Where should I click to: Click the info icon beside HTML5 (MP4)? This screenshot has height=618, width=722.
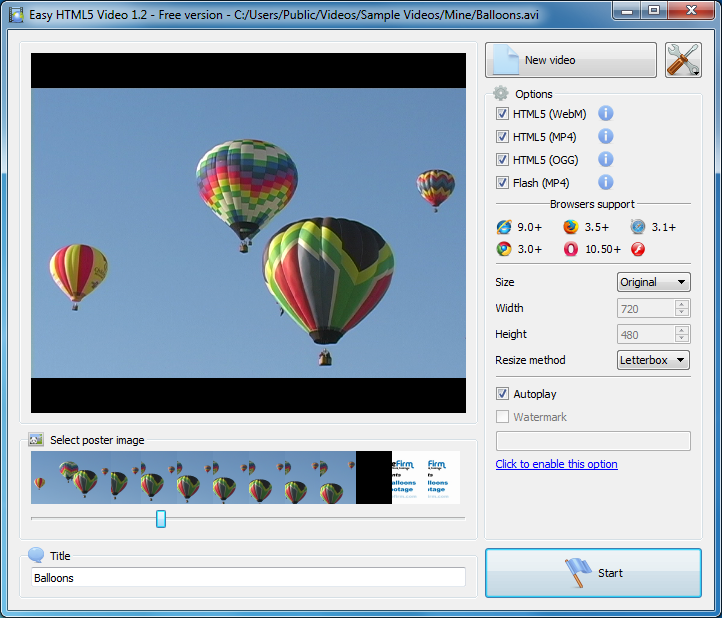click(x=605, y=137)
